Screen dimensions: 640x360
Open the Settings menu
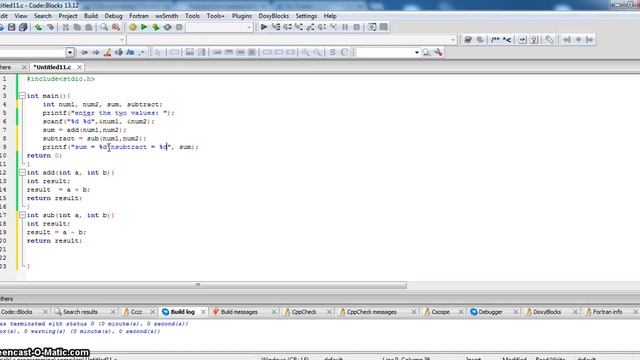click(x=306, y=16)
